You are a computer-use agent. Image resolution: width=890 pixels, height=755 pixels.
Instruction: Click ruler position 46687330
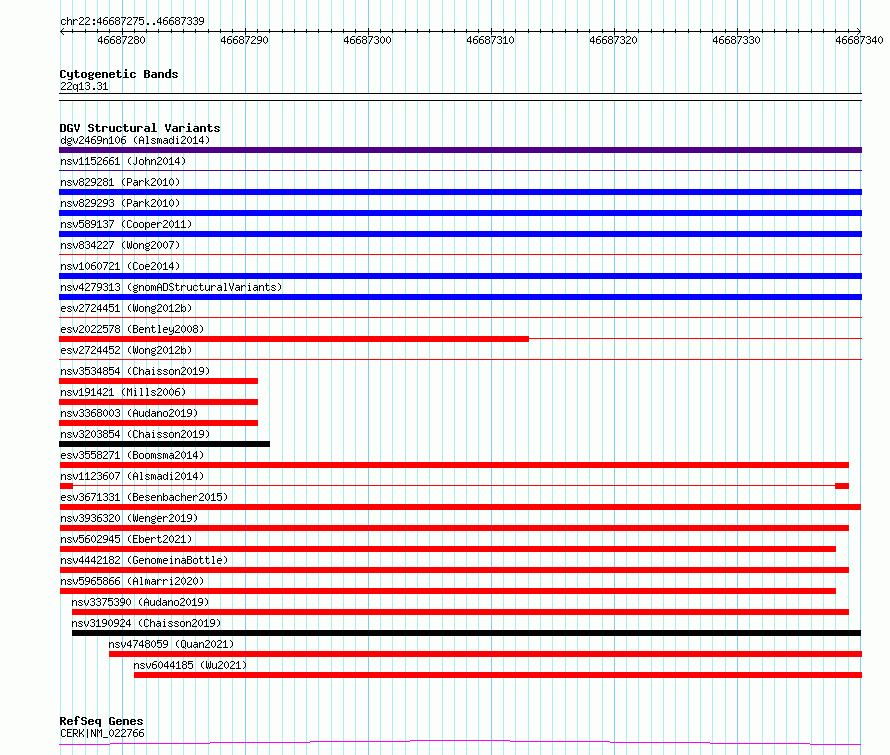click(736, 40)
